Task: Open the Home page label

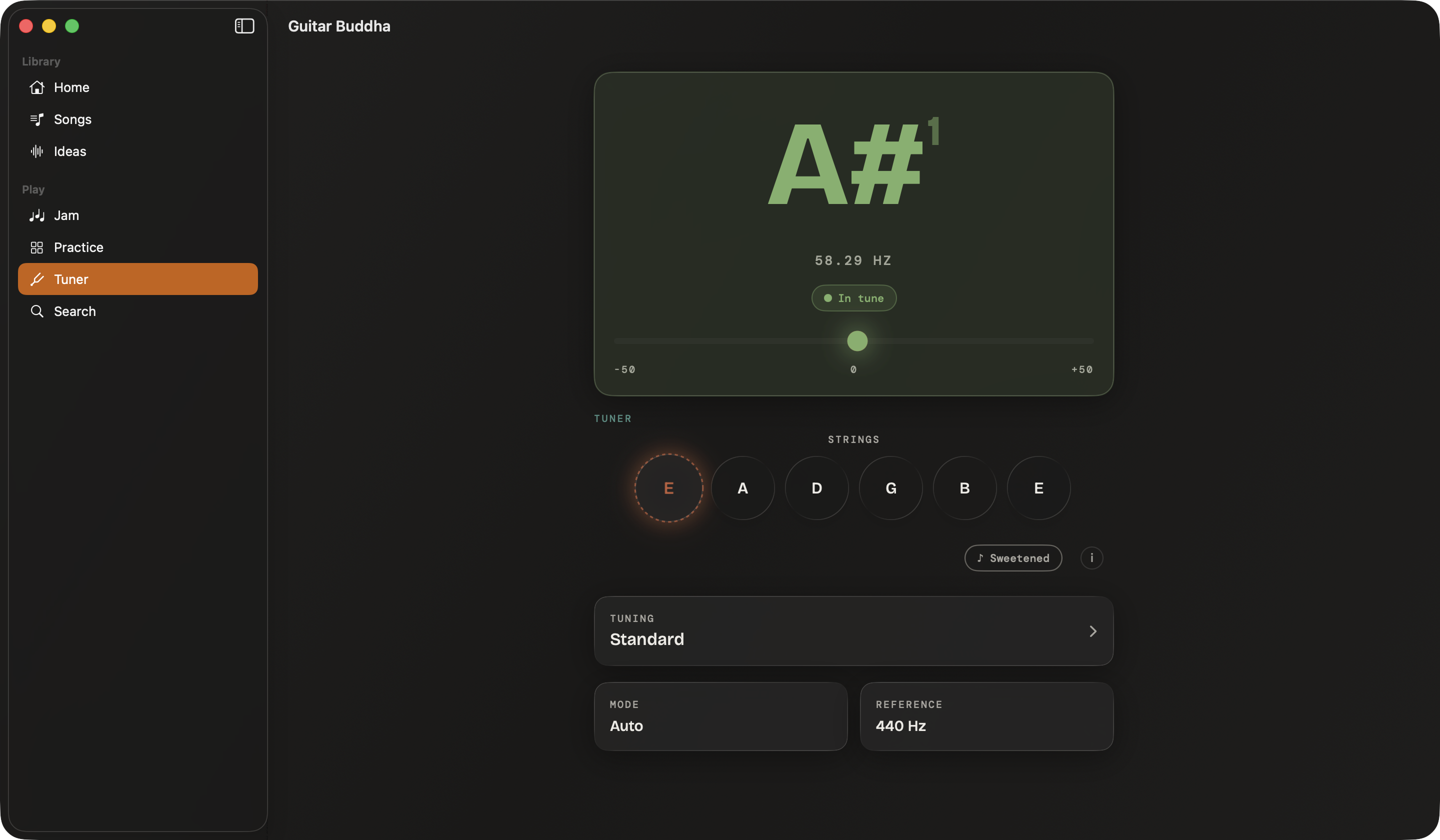Action: coord(71,87)
